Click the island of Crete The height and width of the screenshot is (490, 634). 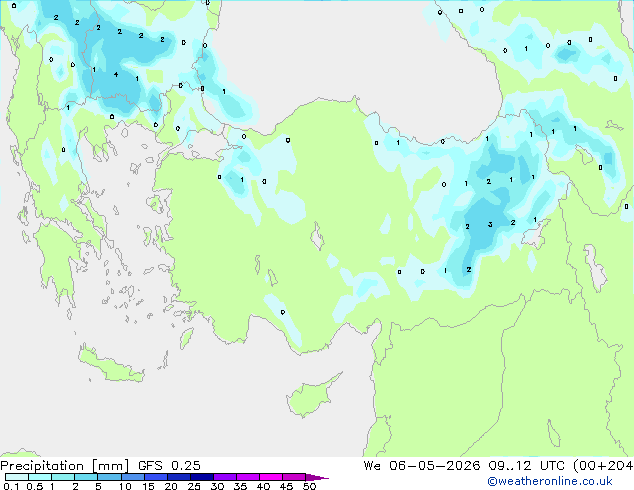coord(111,365)
